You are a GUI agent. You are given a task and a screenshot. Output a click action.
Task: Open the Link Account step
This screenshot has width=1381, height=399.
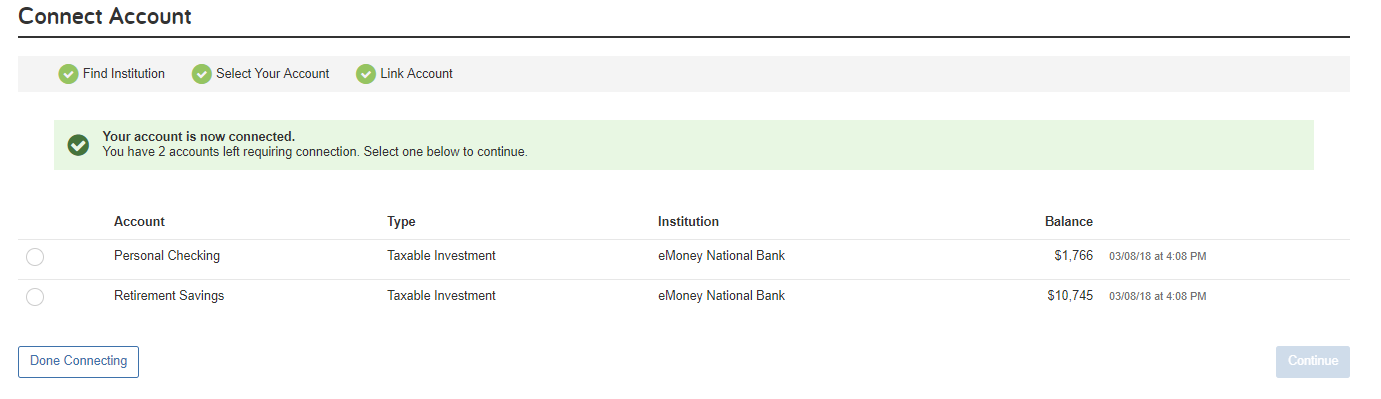416,74
